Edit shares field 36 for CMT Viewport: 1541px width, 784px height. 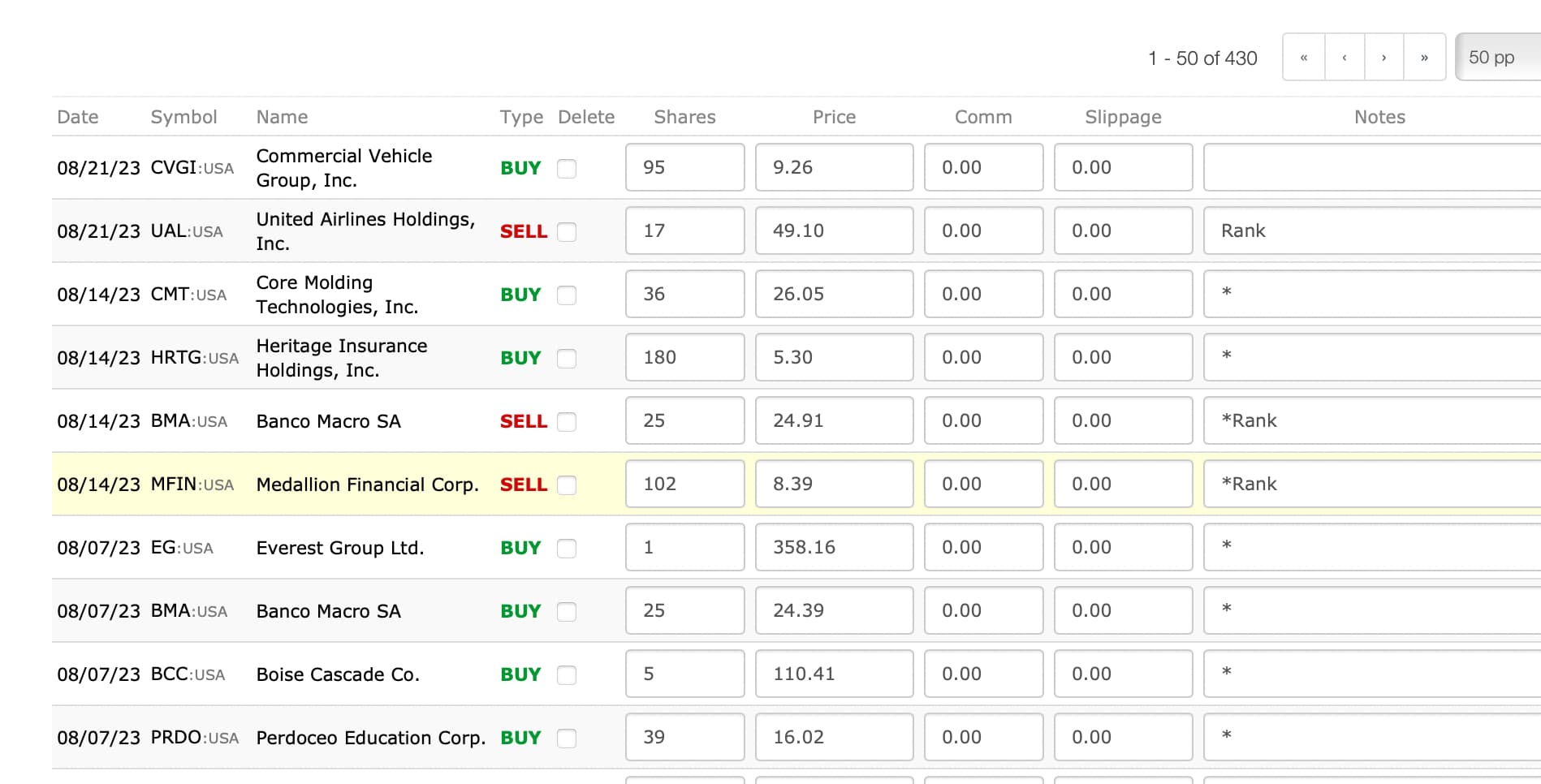coord(684,294)
